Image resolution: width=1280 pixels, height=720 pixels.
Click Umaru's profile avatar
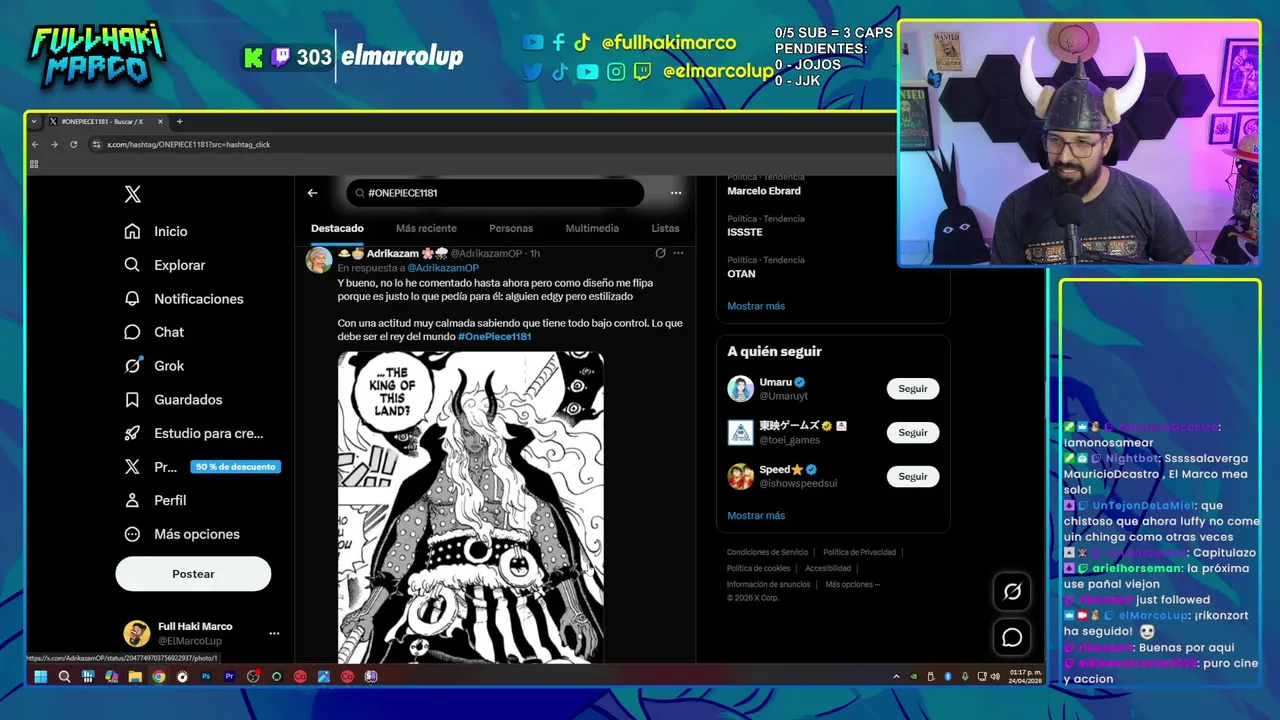click(740, 389)
